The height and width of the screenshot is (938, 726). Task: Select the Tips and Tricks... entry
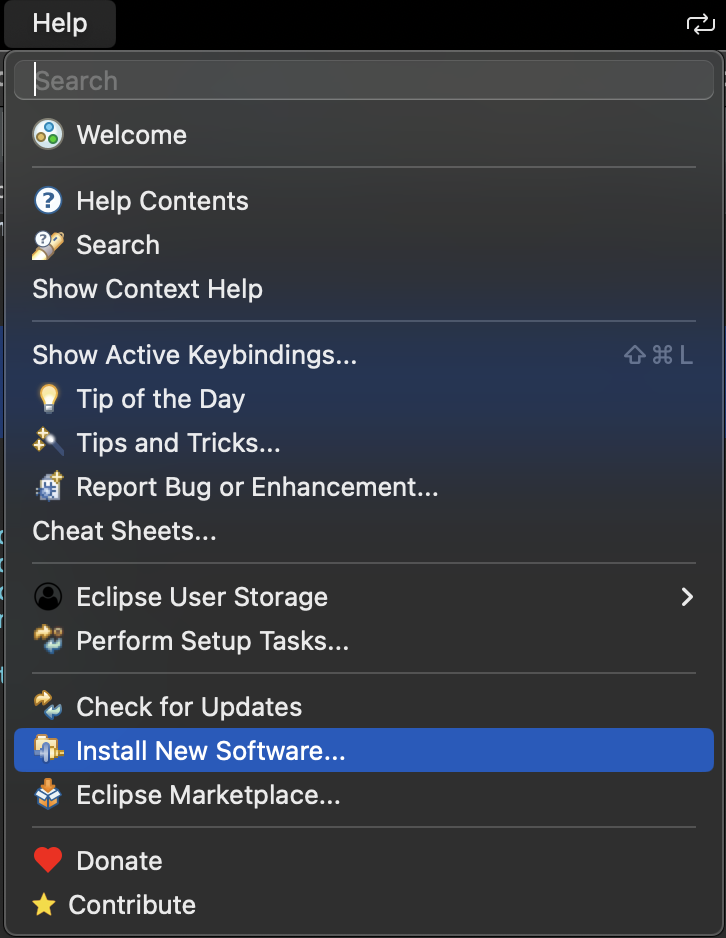click(x=364, y=443)
